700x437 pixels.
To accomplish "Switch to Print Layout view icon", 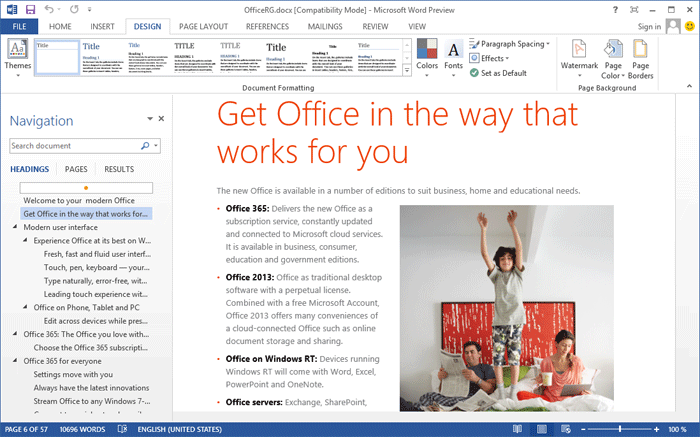I will pyautogui.click(x=542, y=429).
